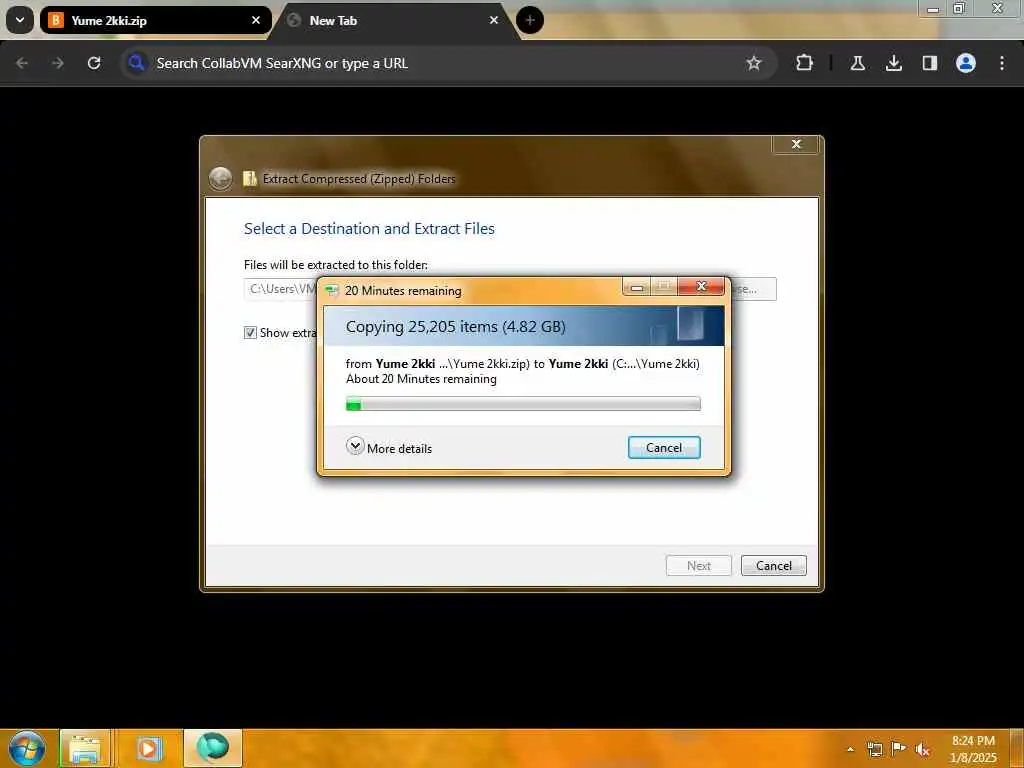Click the search icon in the address bar
The height and width of the screenshot is (768, 1024).
pyautogui.click(x=136, y=63)
